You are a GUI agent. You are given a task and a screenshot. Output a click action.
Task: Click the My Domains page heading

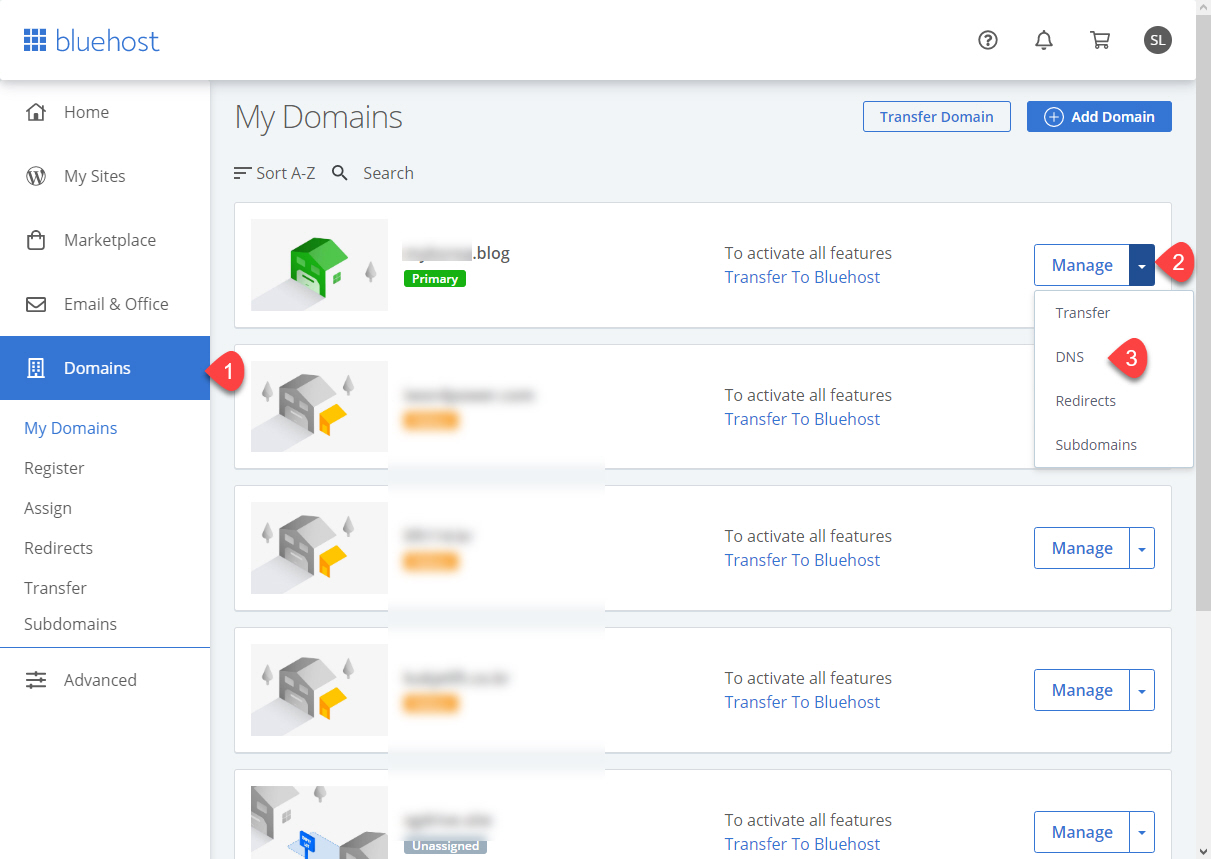(x=318, y=117)
